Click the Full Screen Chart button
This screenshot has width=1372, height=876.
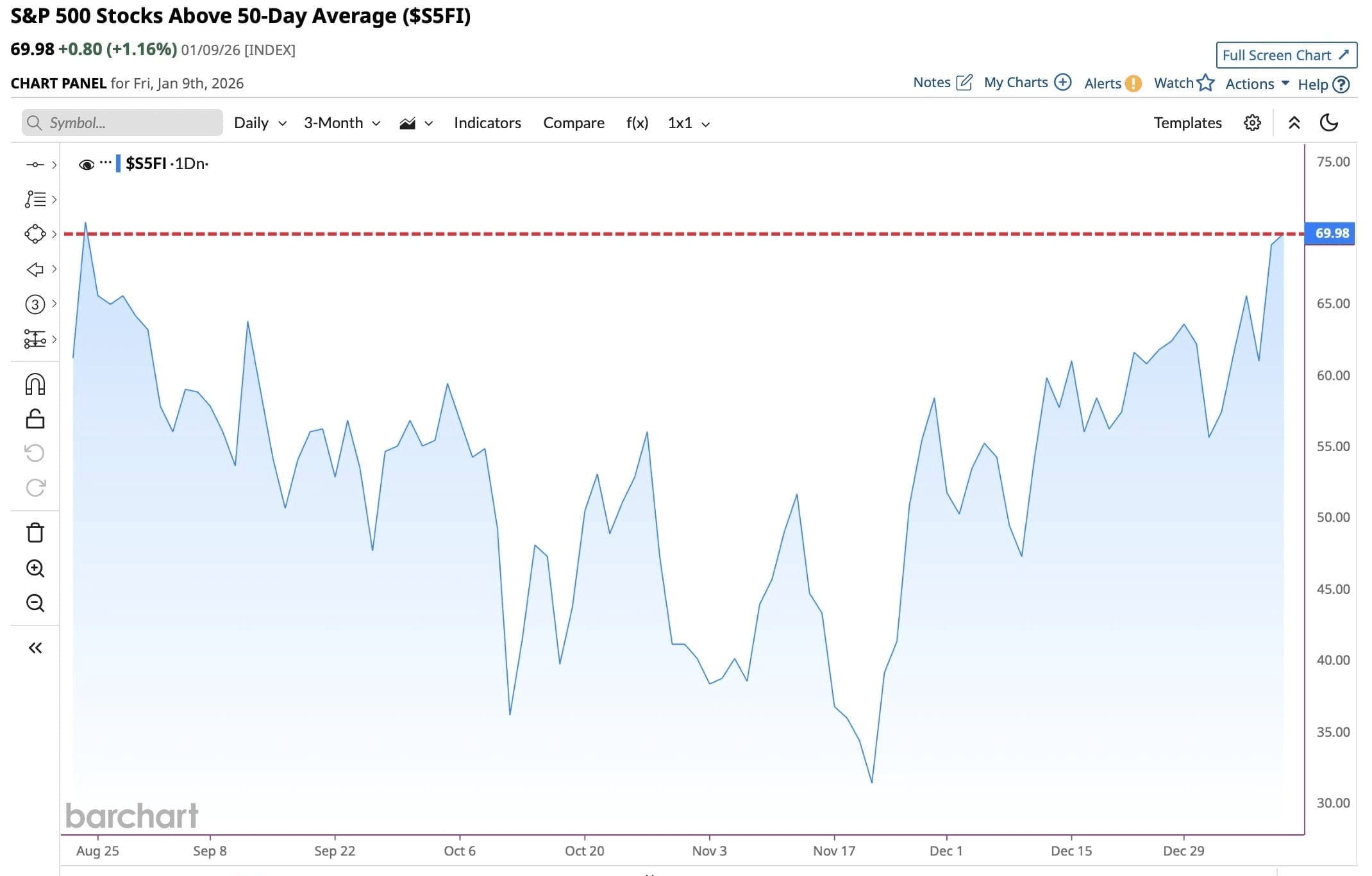(x=1286, y=55)
